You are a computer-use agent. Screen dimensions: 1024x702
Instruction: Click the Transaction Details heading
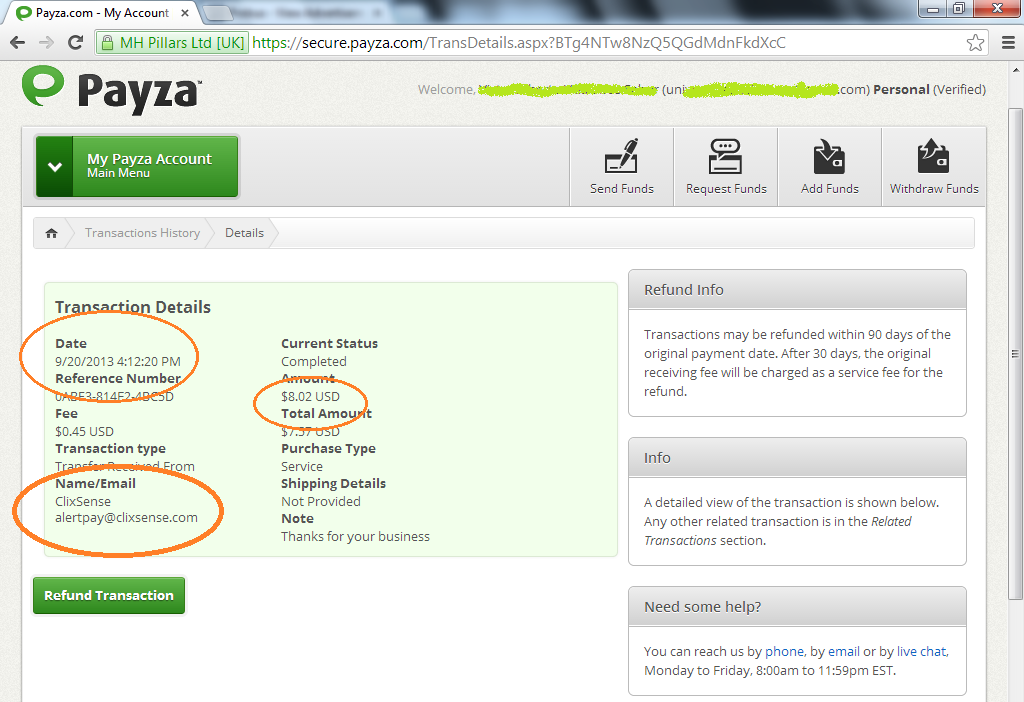pos(133,307)
